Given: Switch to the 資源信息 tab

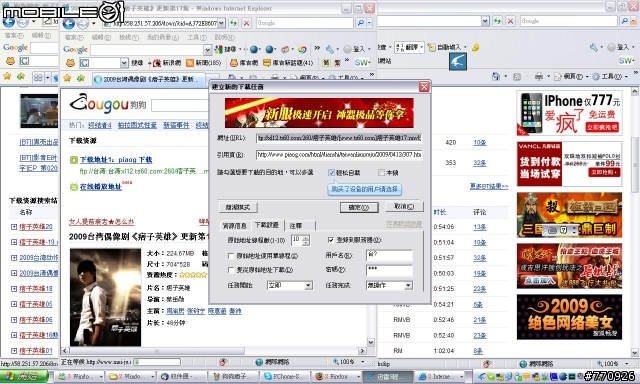Looking at the screenshot, I should (235, 225).
